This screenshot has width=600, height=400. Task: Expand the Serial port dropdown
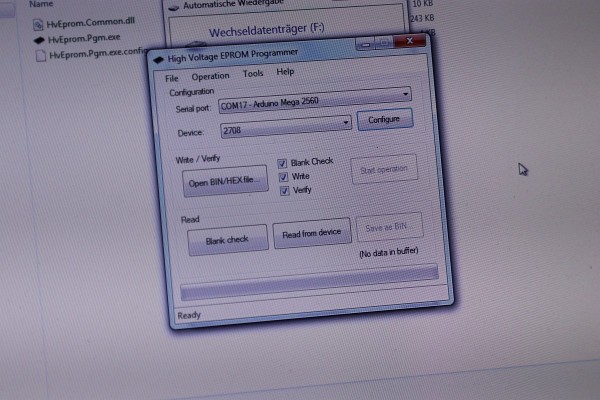407,94
